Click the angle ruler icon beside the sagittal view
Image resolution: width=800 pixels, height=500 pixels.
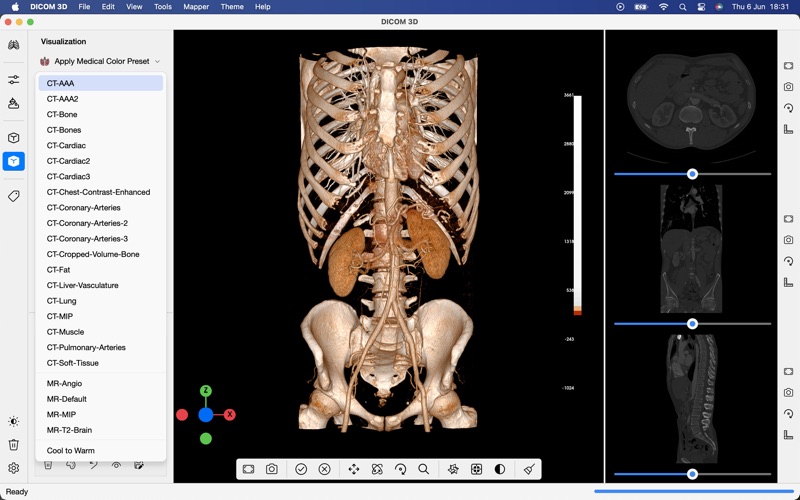point(788,435)
